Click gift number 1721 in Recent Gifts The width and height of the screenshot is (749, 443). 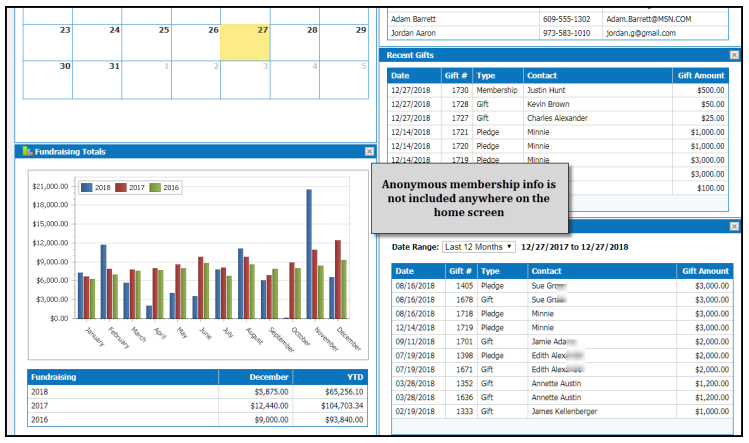[460, 132]
